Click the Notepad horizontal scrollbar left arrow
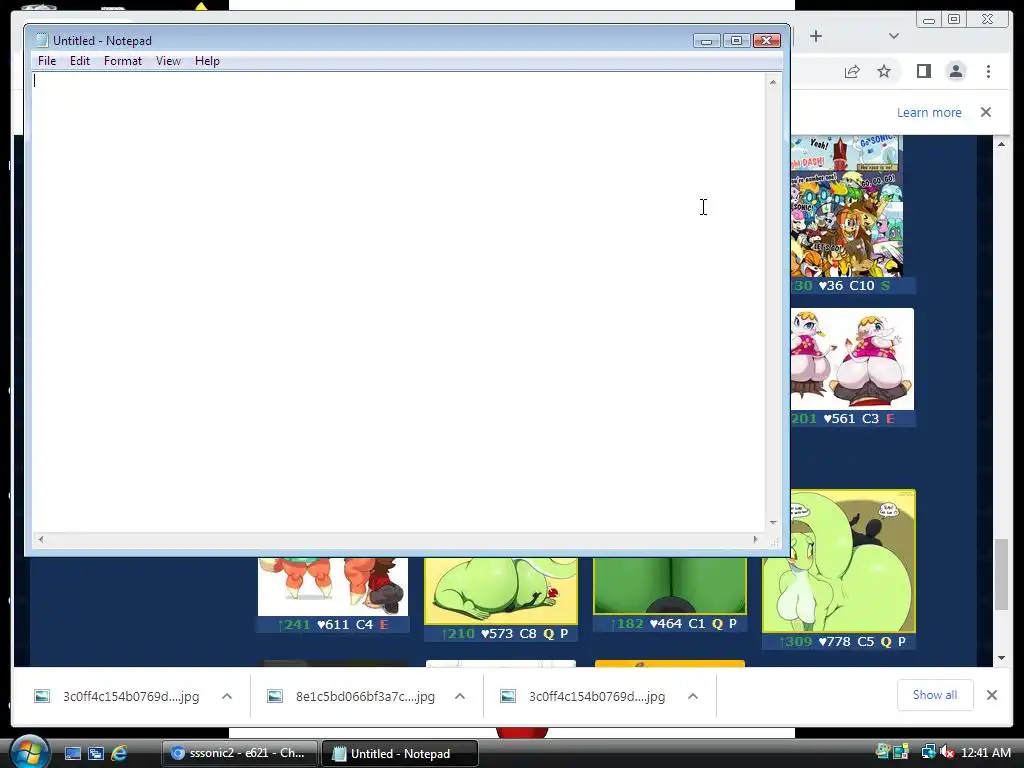 pos(40,539)
